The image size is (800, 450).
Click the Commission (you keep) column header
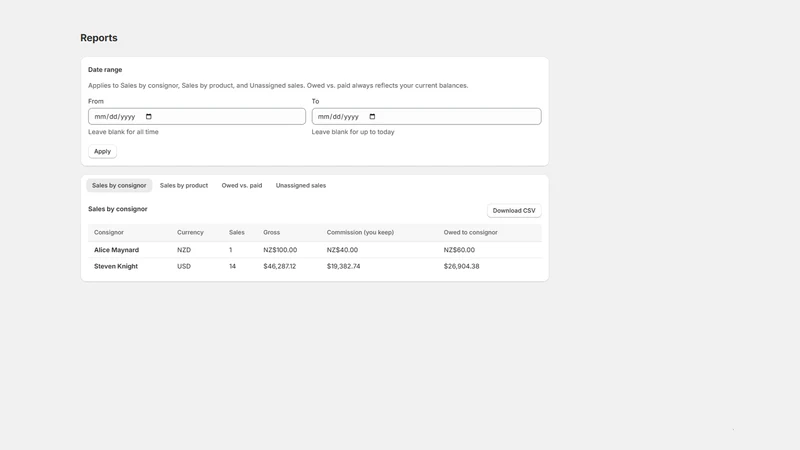coord(360,232)
